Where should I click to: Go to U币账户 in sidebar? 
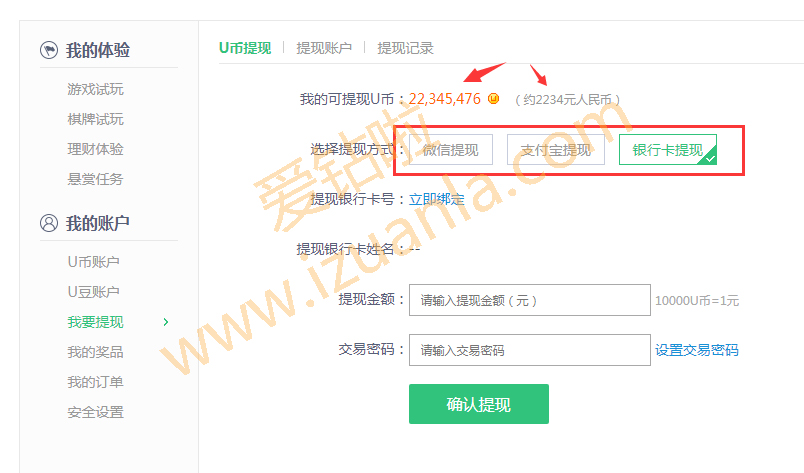click(94, 262)
